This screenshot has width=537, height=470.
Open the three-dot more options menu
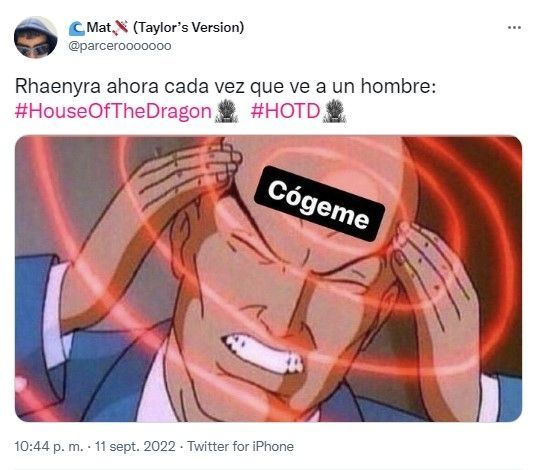pyautogui.click(x=514, y=27)
